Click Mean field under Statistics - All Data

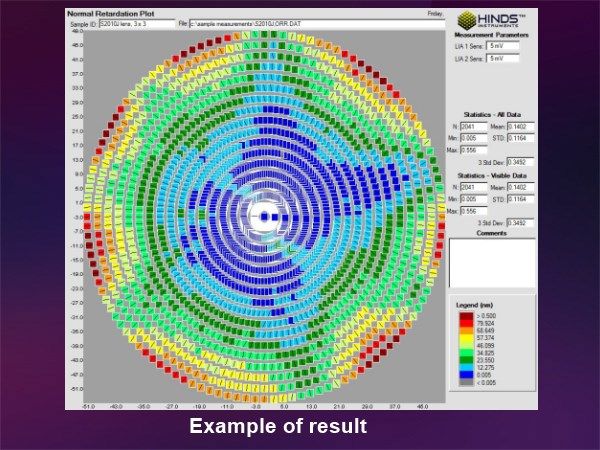coord(520,127)
